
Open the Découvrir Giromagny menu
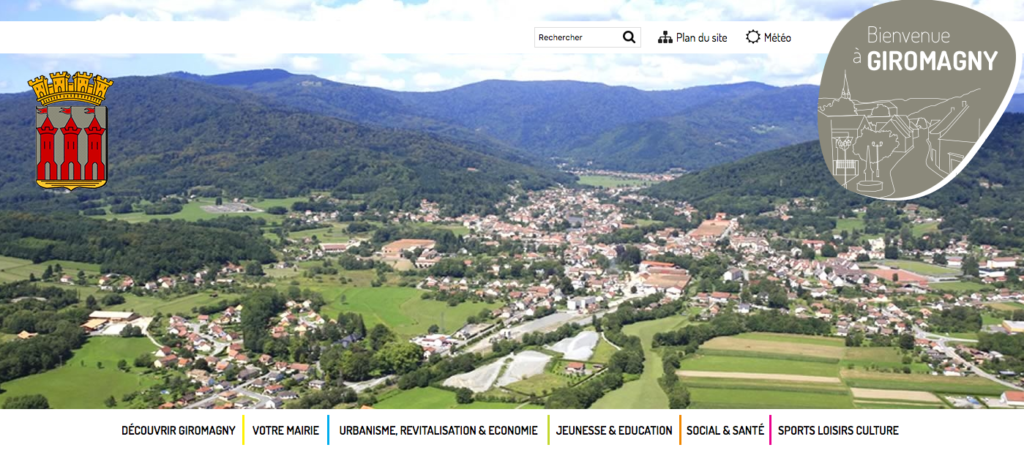click(178, 430)
